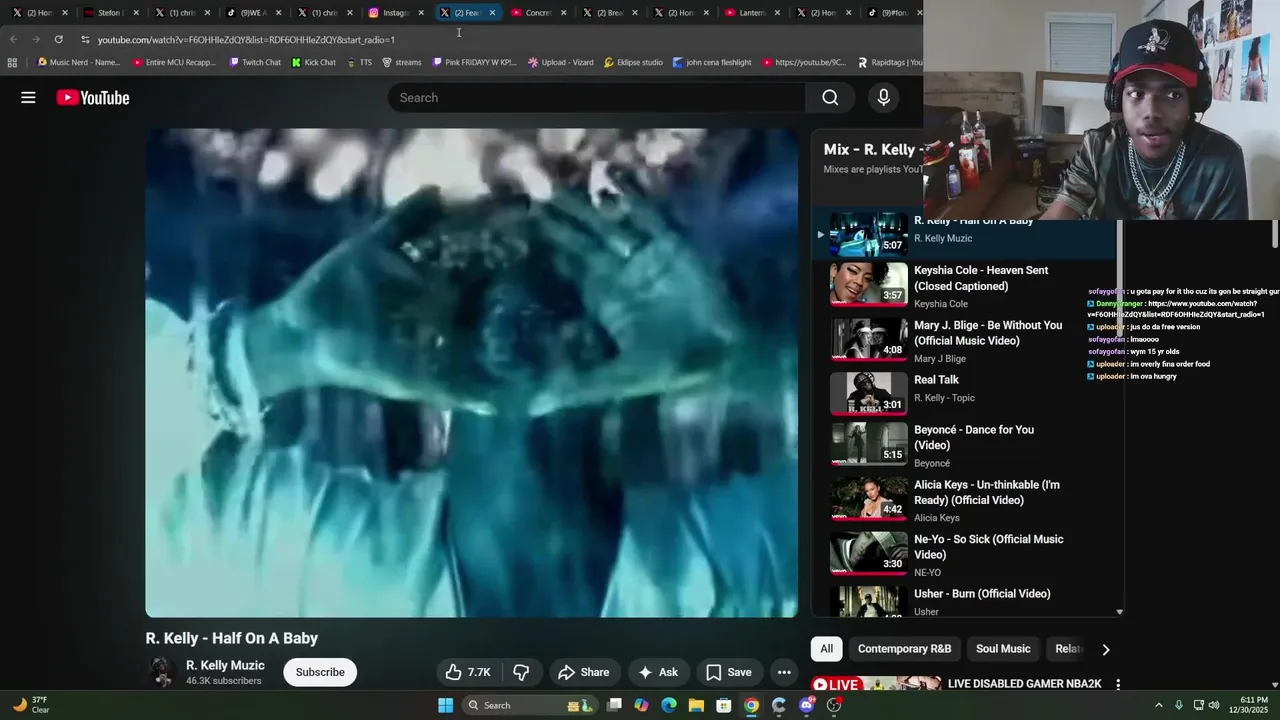This screenshot has width=1280, height=720.
Task: Click the R. Kelly Muzic channel name
Action: [x=225, y=665]
